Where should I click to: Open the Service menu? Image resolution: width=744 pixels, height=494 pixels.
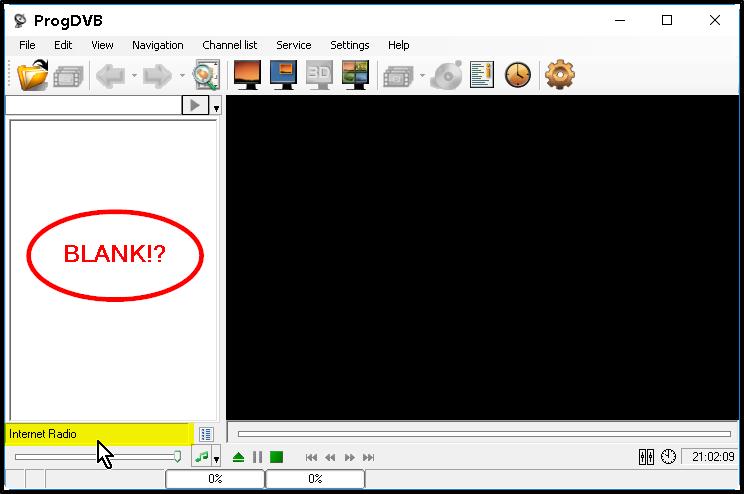(x=293, y=45)
